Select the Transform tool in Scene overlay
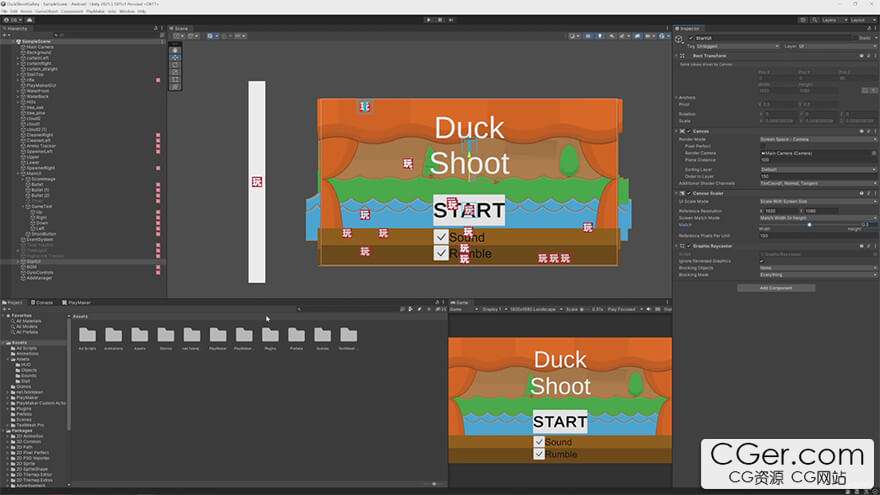 pyautogui.click(x=175, y=86)
